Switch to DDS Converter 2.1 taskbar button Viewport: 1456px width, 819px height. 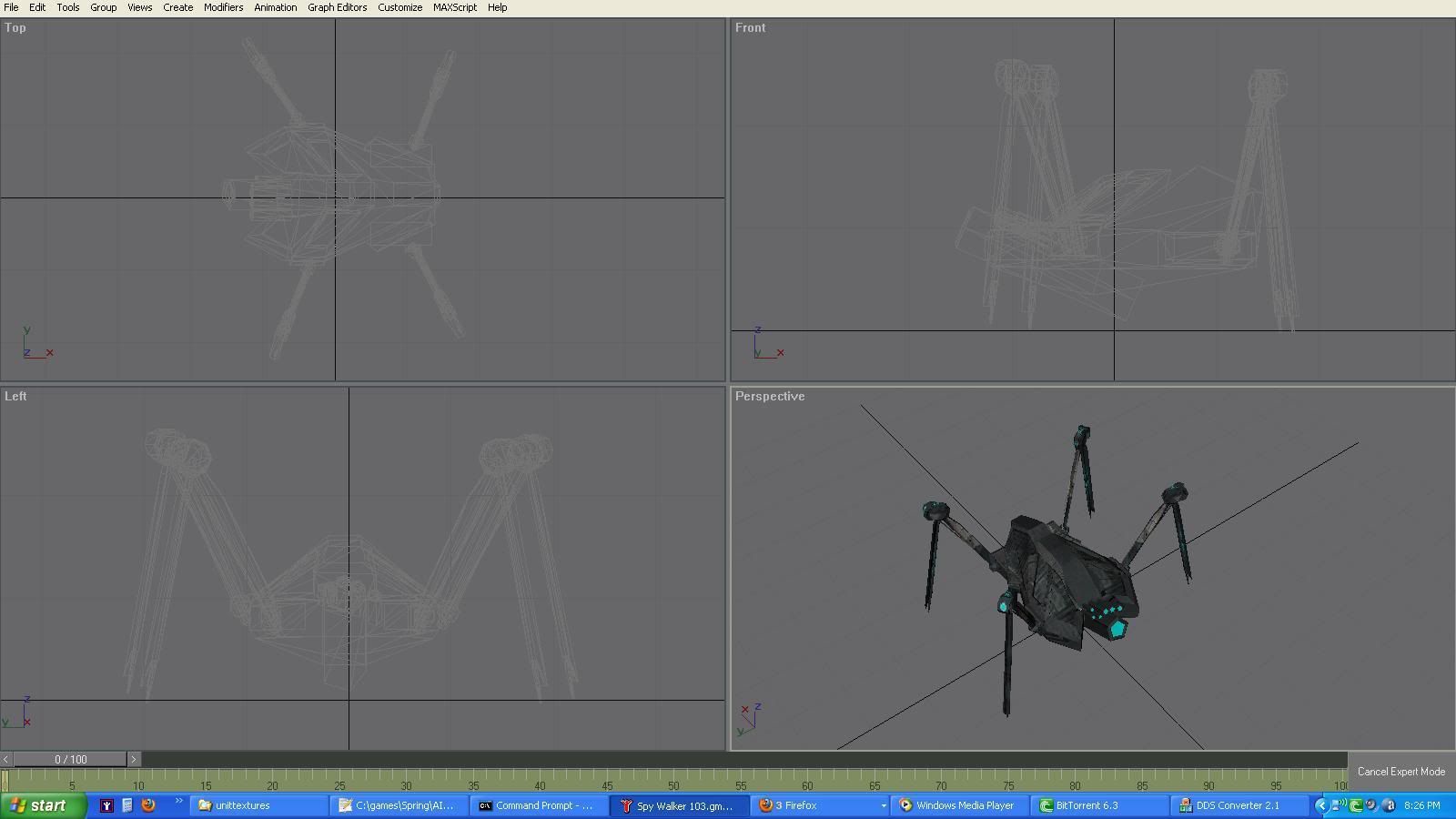[1242, 805]
